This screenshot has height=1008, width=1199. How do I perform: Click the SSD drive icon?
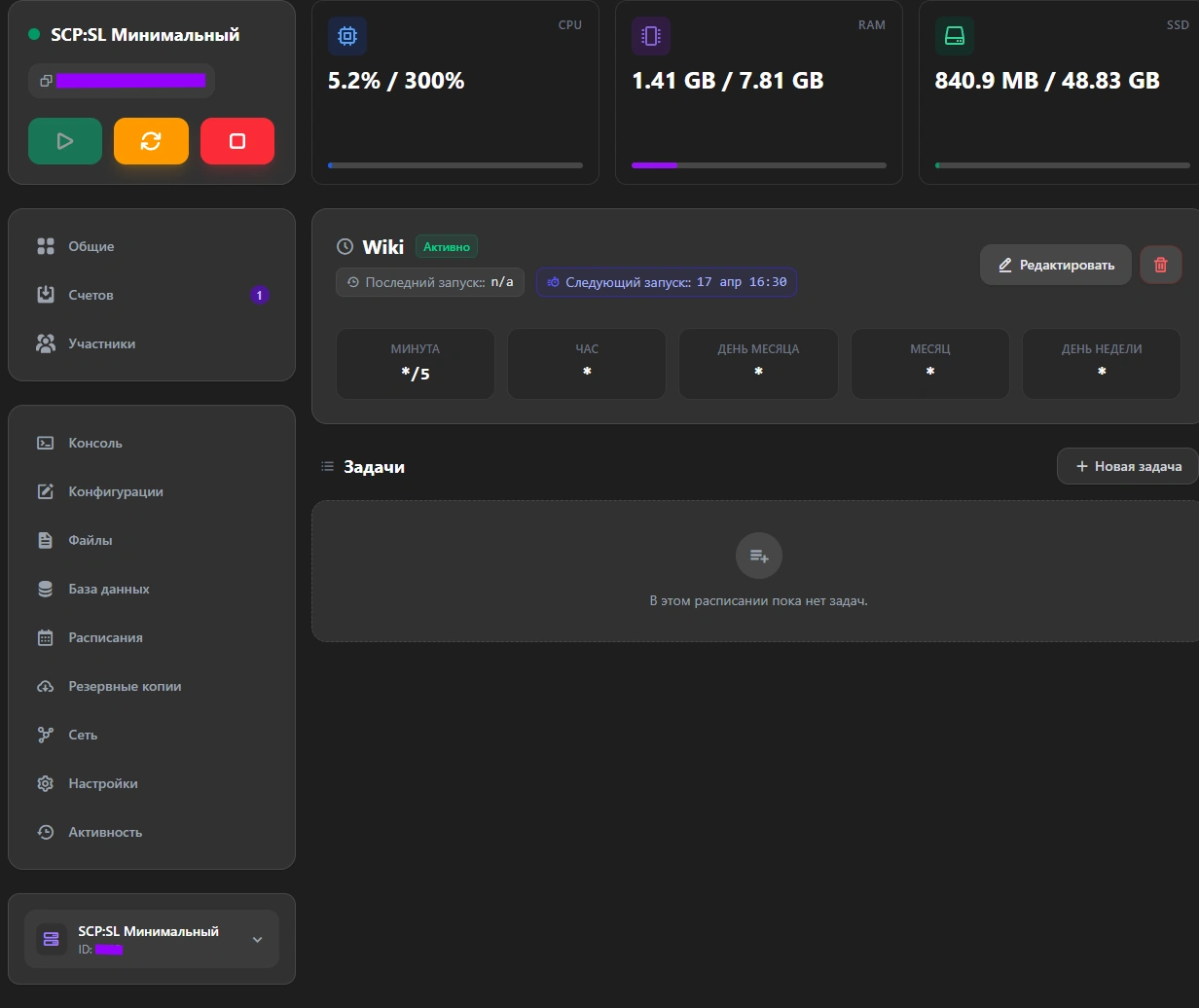(955, 36)
